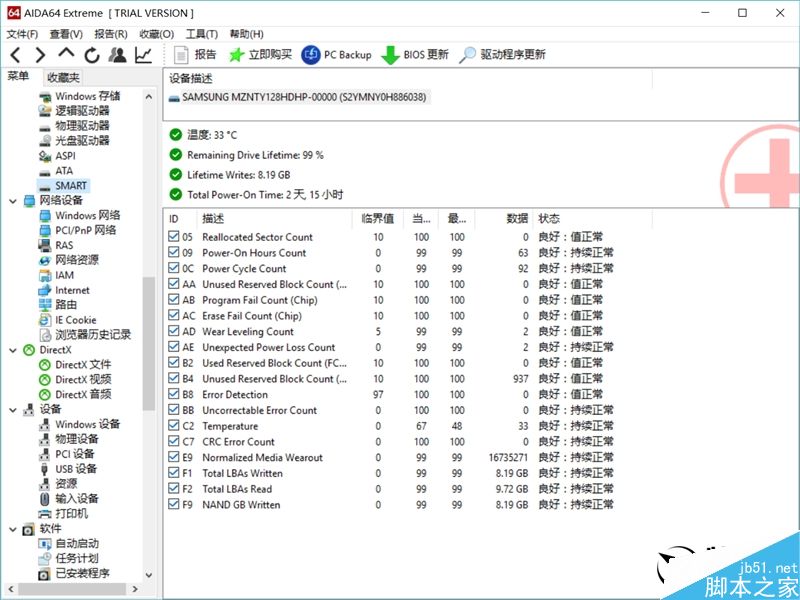Toggle the Power-On Hours Count checkbox
This screenshot has width=800, height=600.
(173, 252)
